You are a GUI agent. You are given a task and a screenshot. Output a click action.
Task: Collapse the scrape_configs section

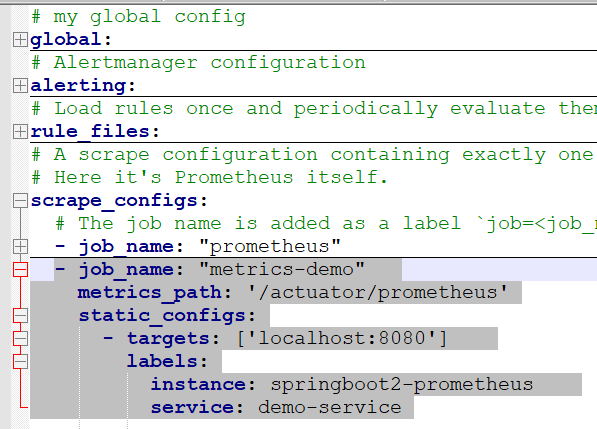tap(20, 200)
